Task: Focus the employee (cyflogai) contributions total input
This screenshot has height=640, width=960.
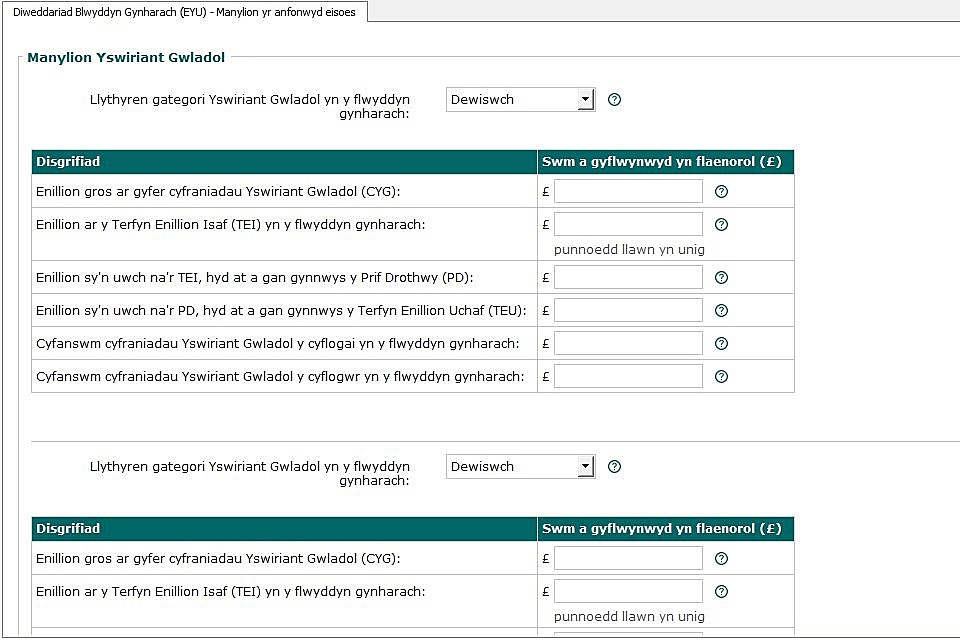Action: 628,344
